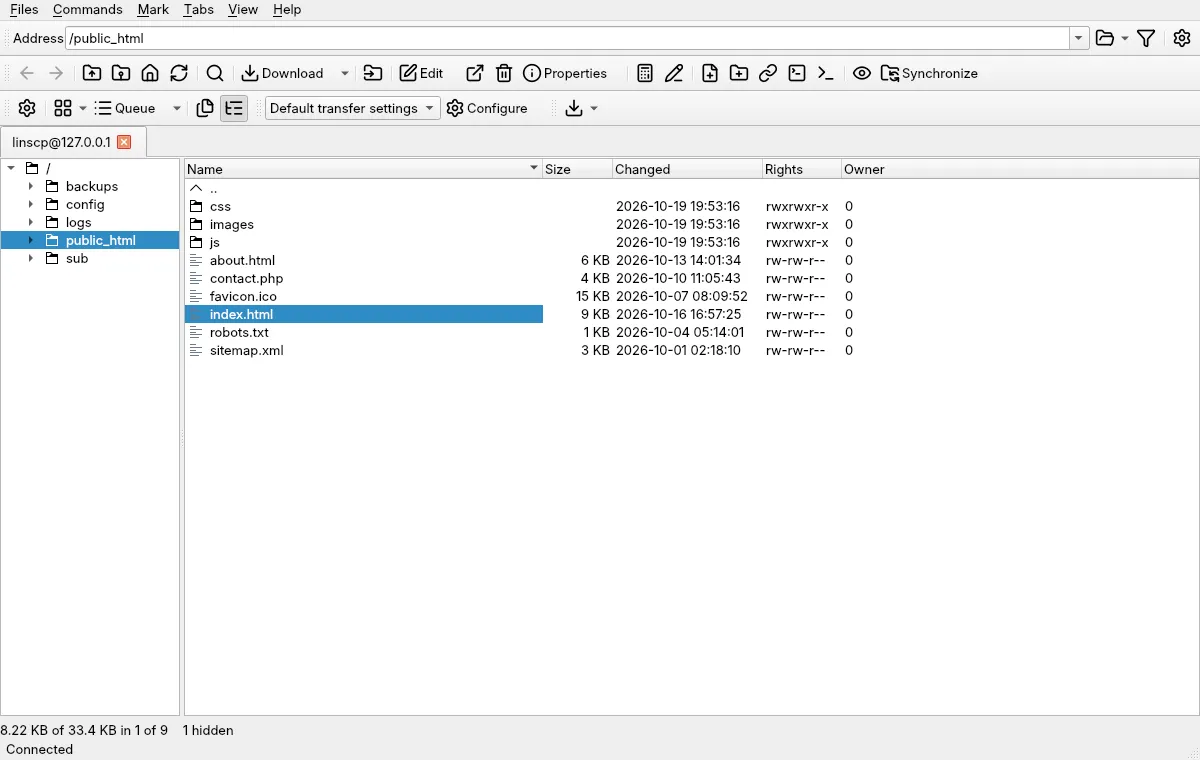Image resolution: width=1200 pixels, height=760 pixels.
Task: Expand the sub tree folder
Action: coord(31,258)
